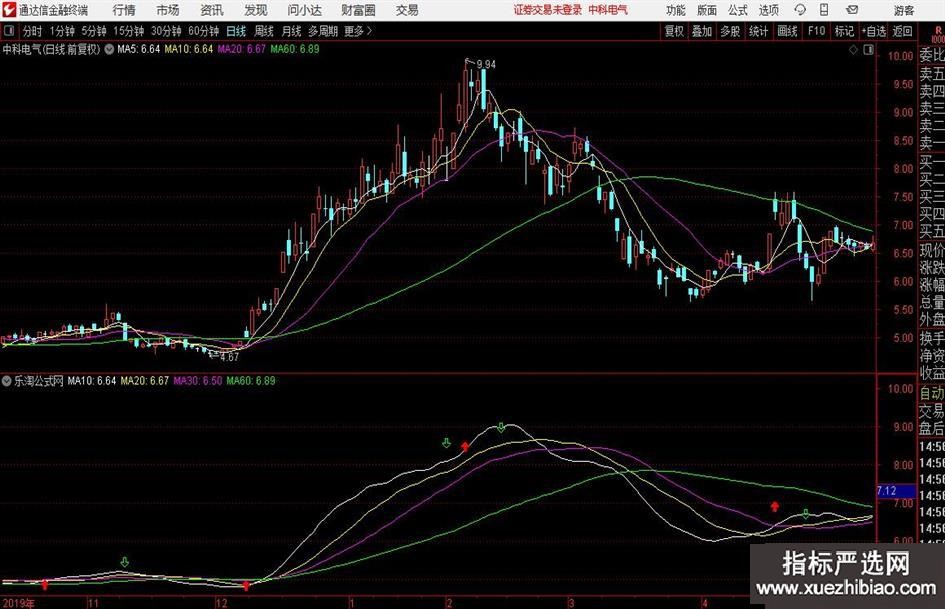This screenshot has width=945, height=609.
Task: Click the 12 month marker on time axis
Action: (x=222, y=603)
